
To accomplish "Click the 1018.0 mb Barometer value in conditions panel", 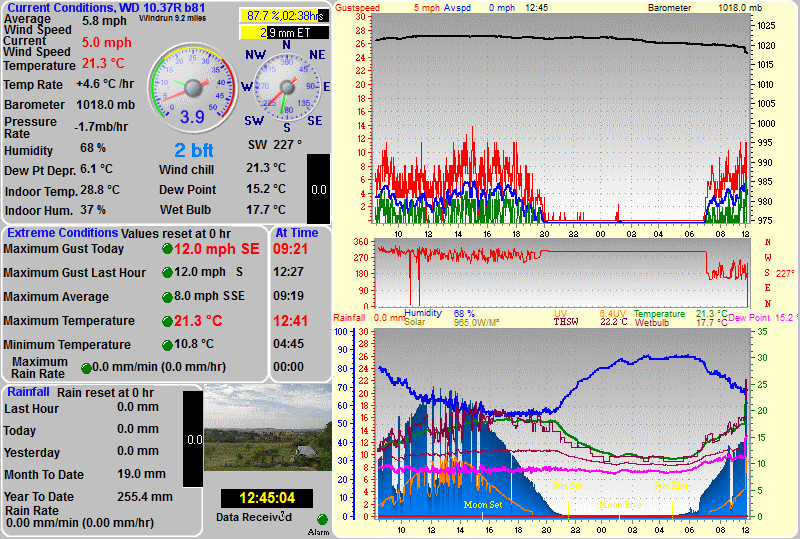I will point(106,105).
